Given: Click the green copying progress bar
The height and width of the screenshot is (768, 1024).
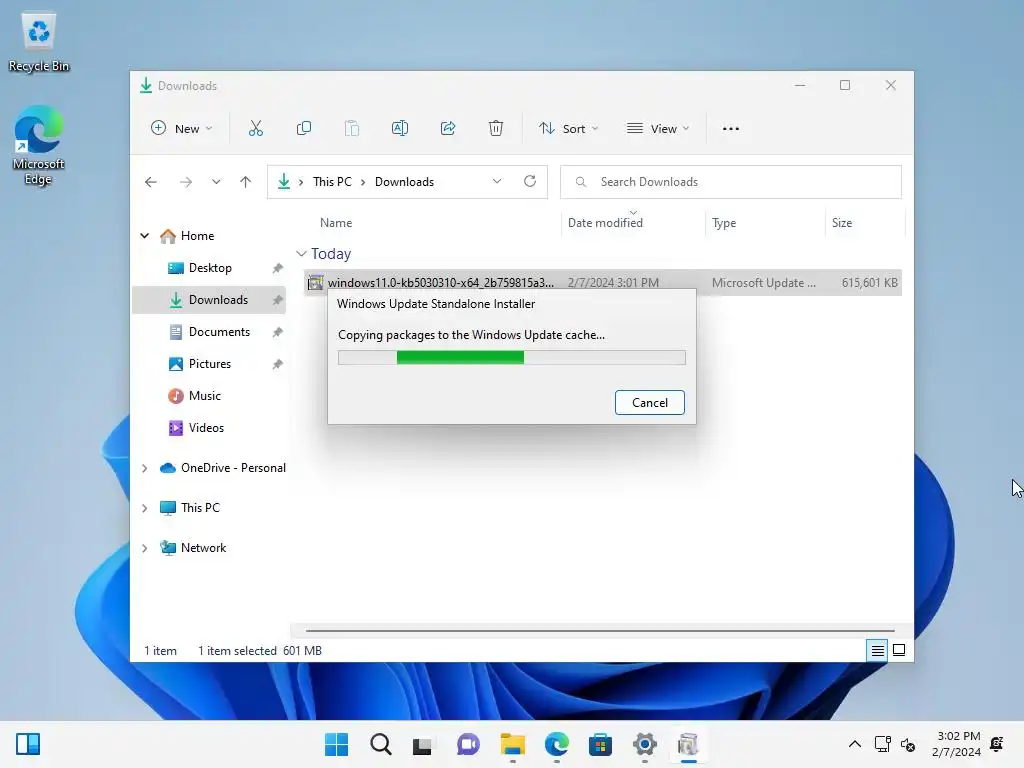Looking at the screenshot, I should click(512, 357).
